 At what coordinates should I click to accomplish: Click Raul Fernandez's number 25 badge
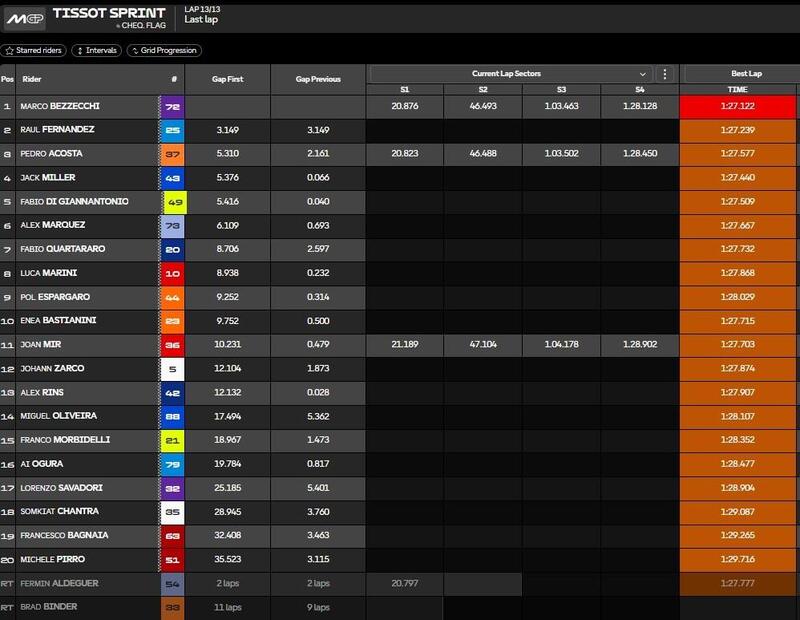174,129
